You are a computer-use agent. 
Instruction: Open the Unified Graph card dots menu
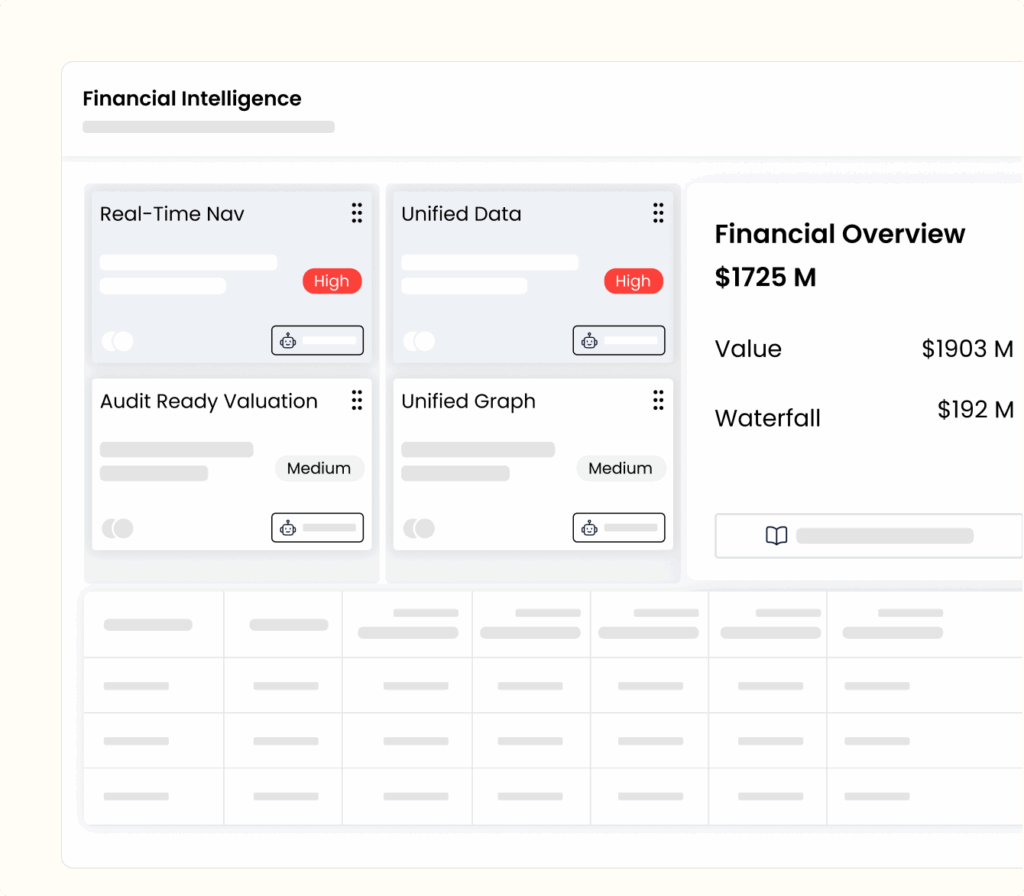click(658, 401)
